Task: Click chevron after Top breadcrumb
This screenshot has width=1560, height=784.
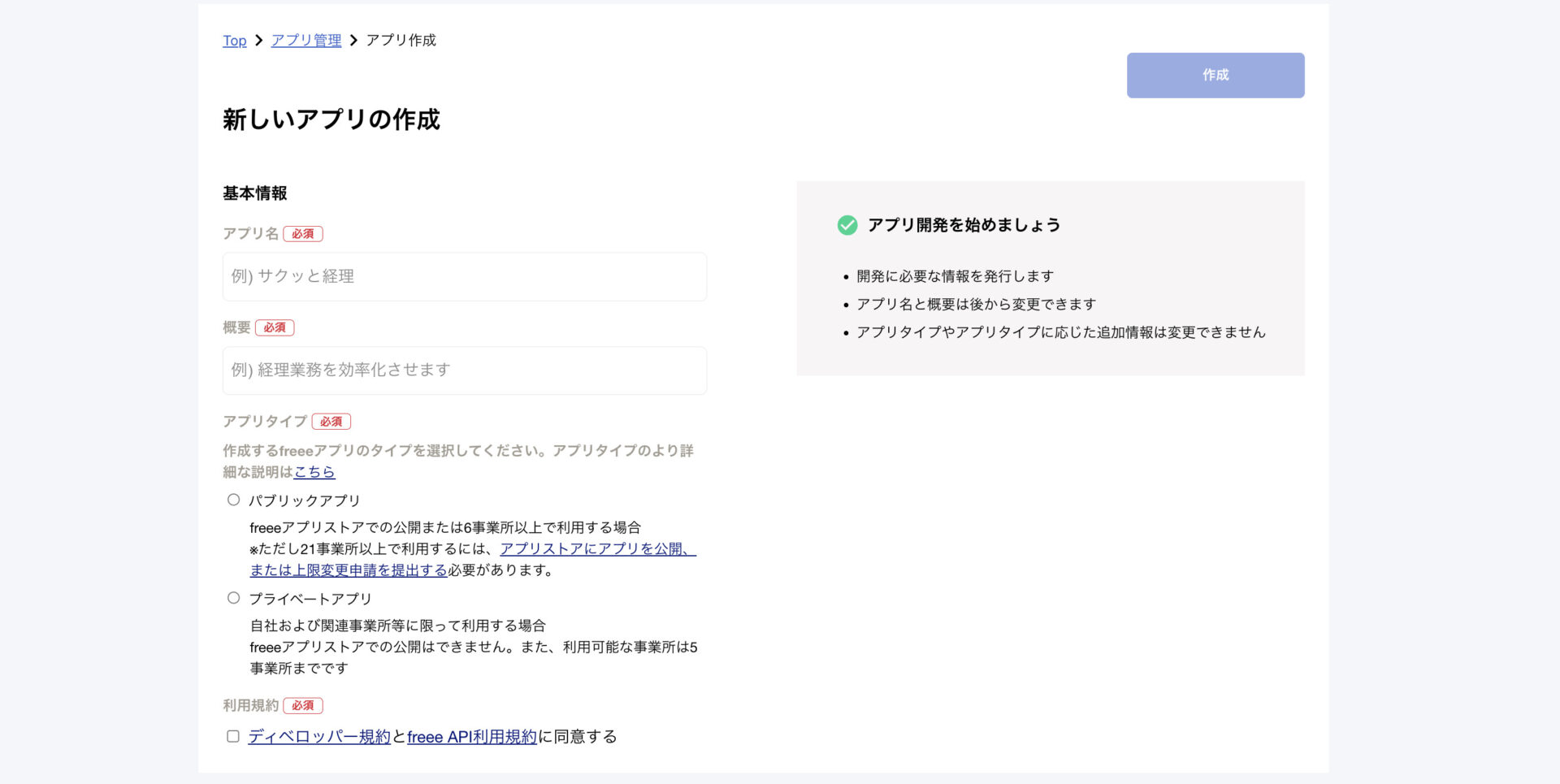Action: coord(259,41)
